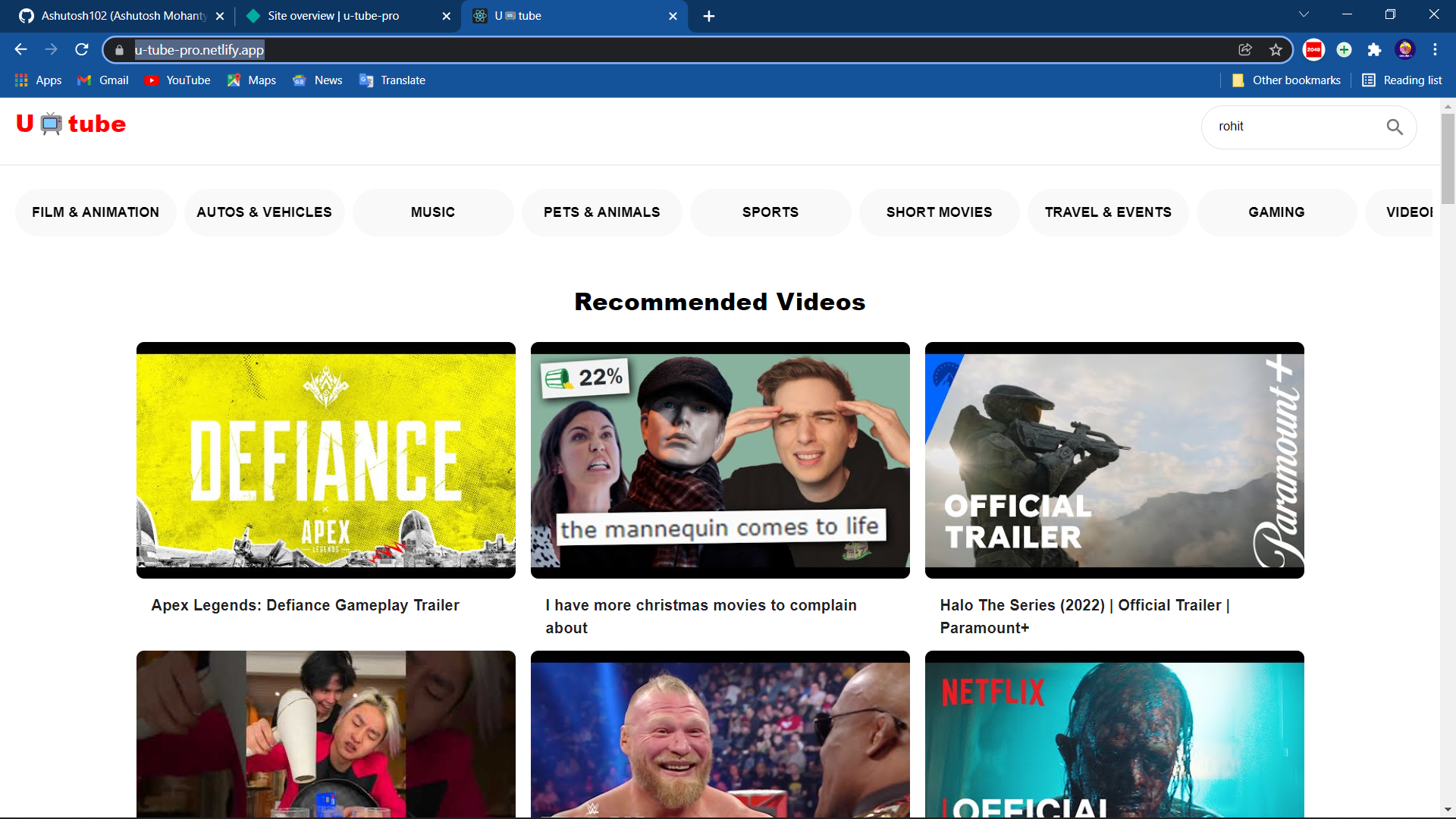This screenshot has height=819, width=1456.
Task: Click the address bar URL u-tube-pro.netlify.app
Action: (x=199, y=50)
